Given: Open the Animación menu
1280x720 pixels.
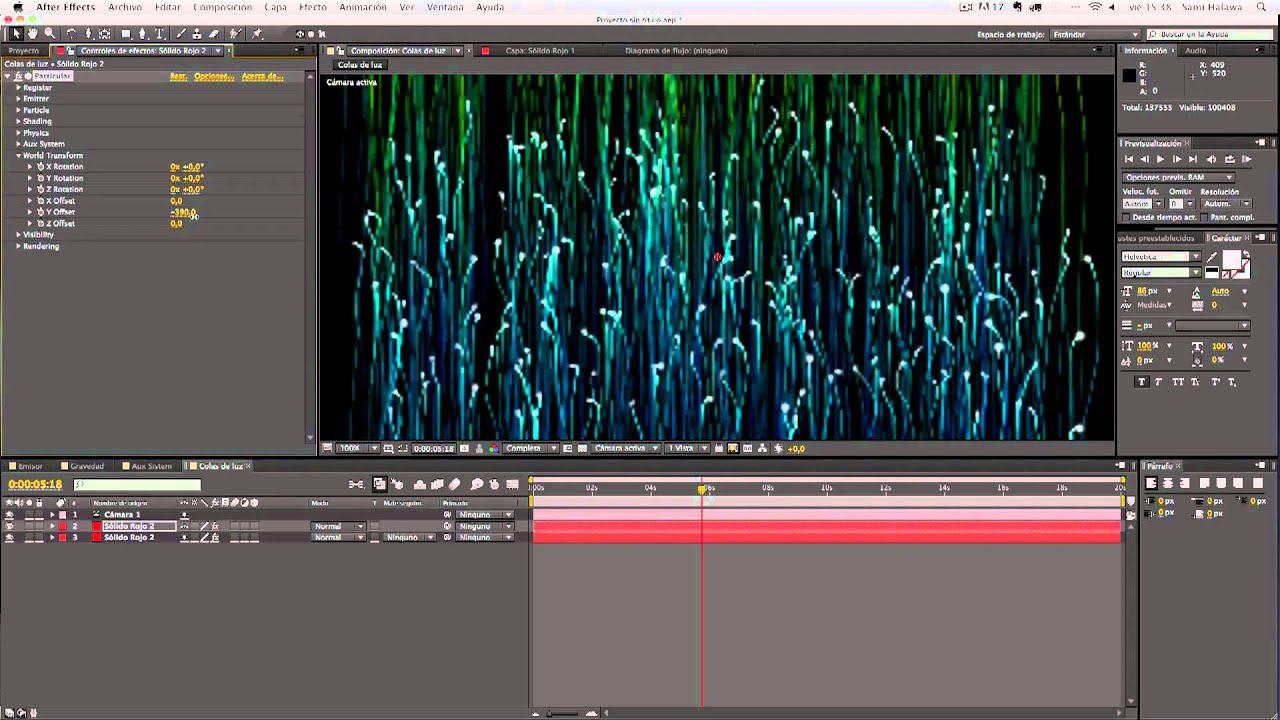Looking at the screenshot, I should tap(363, 7).
